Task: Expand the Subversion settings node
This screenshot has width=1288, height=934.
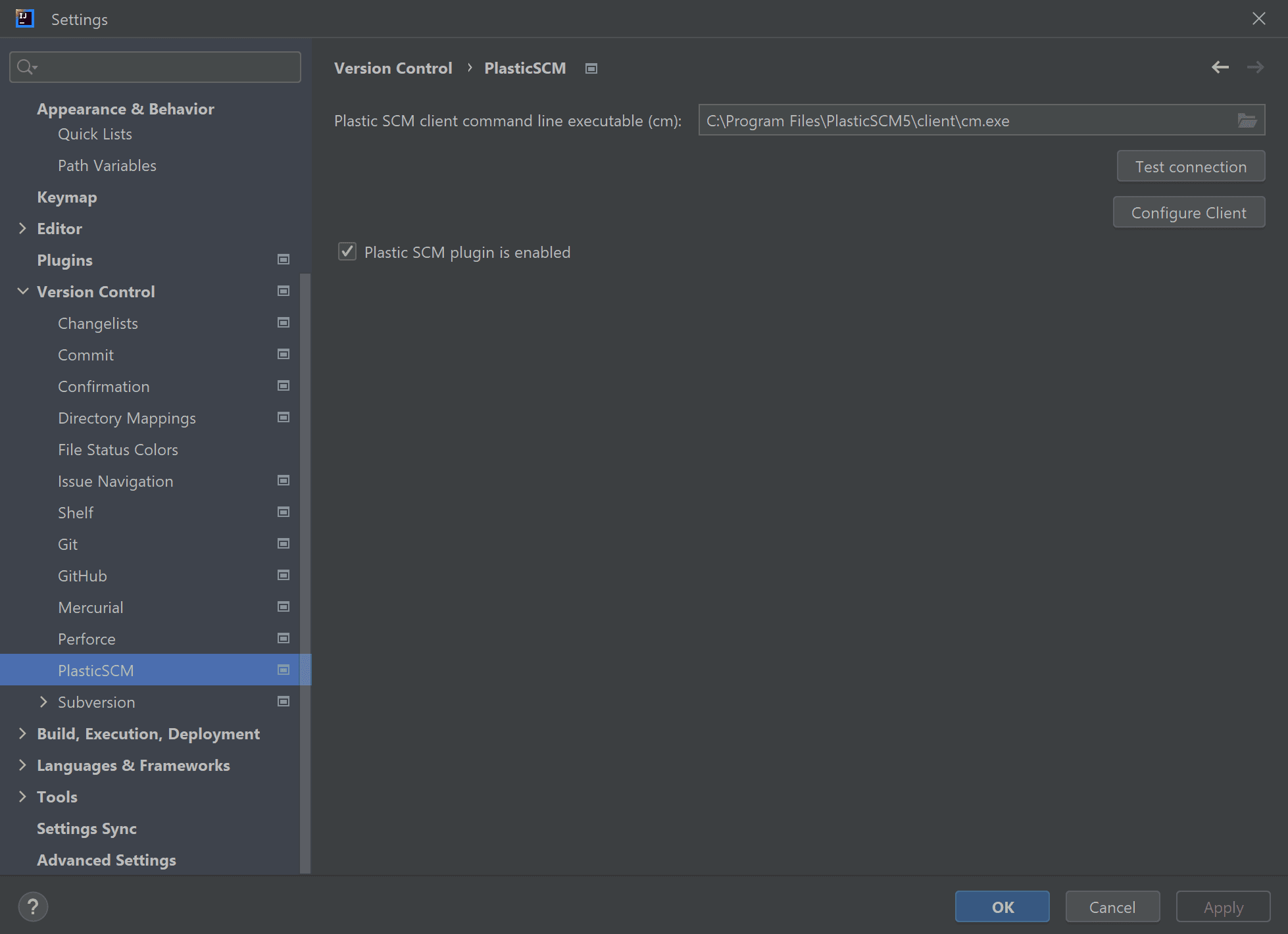Action: pos(43,702)
